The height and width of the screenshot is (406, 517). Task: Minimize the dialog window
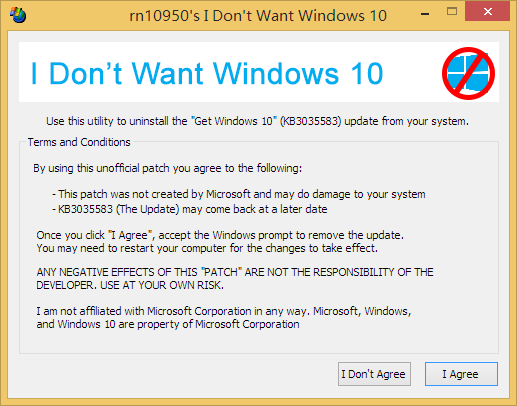click(x=425, y=14)
